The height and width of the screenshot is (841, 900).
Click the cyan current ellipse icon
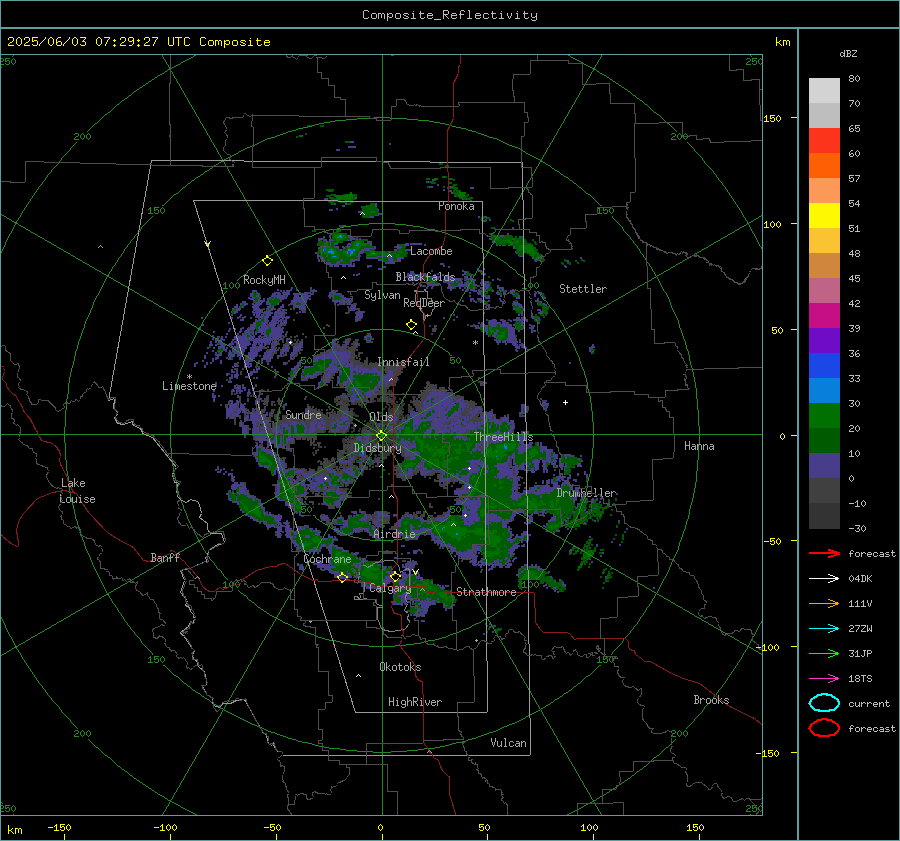pyautogui.click(x=824, y=703)
